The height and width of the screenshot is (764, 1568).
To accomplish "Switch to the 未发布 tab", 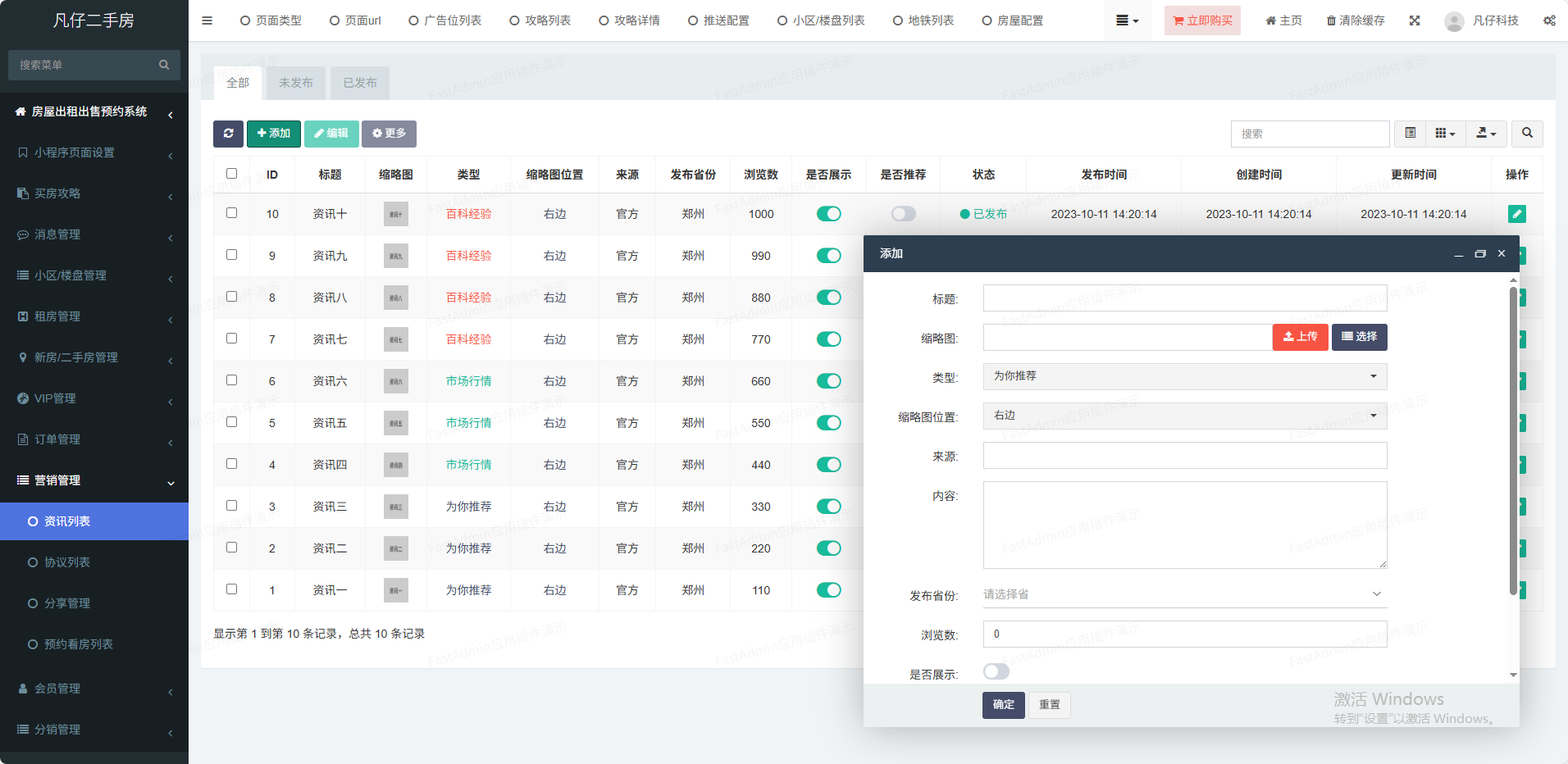I will click(295, 83).
